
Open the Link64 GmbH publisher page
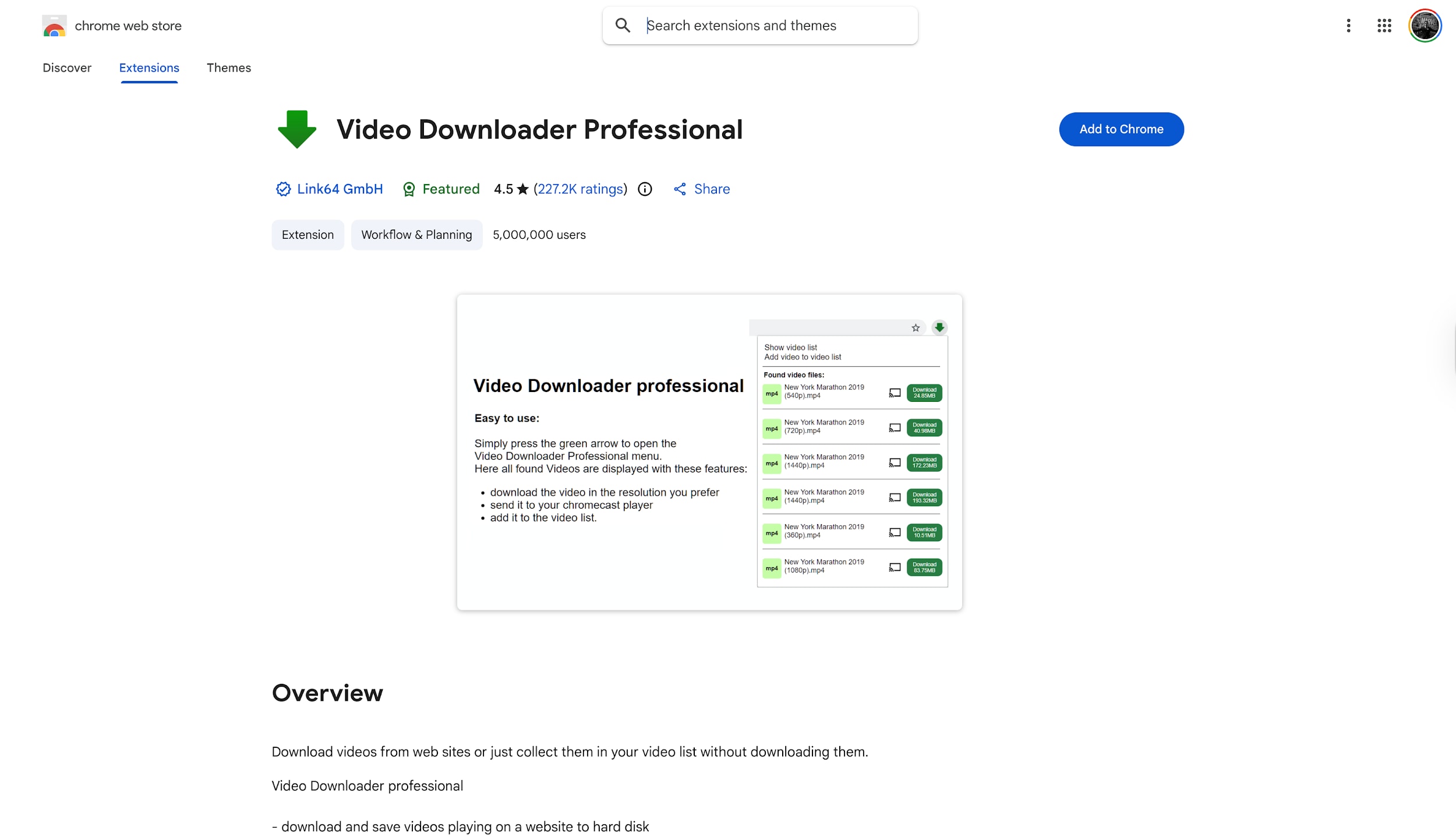[340, 189]
